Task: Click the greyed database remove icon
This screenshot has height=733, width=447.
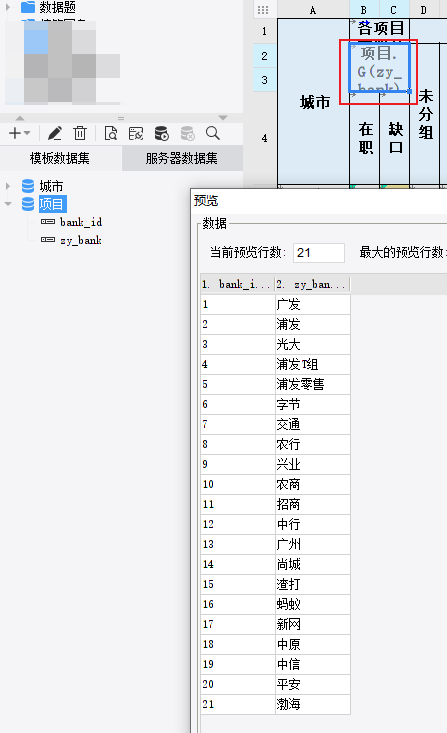Action: point(187,133)
